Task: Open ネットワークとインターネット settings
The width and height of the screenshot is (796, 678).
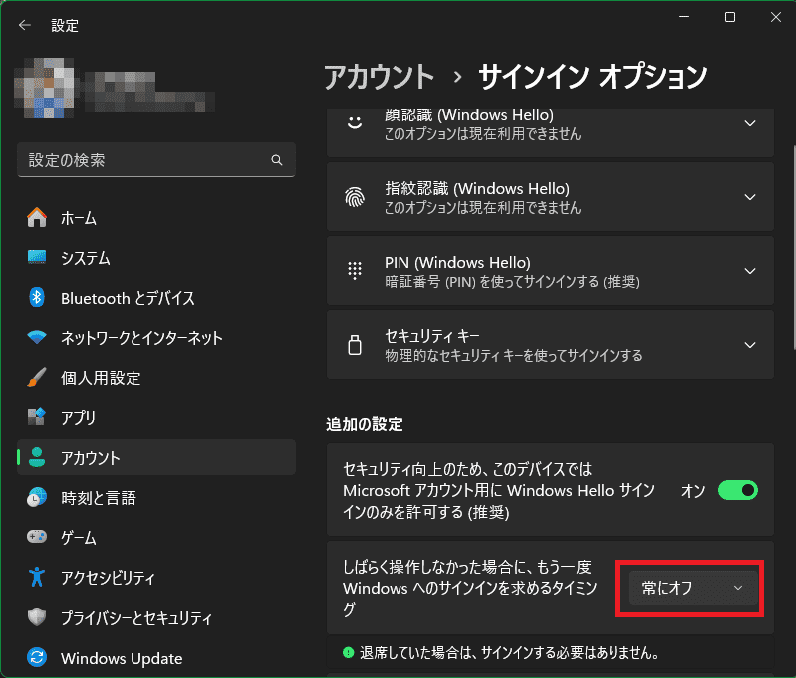Action: pyautogui.click(x=141, y=338)
